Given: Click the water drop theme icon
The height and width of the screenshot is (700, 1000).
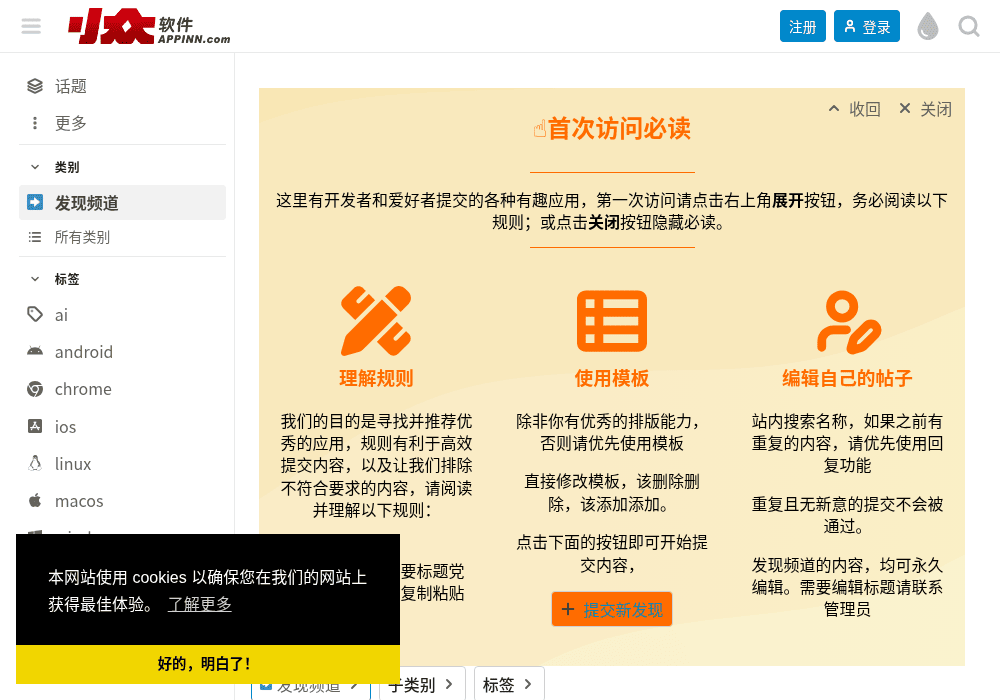Looking at the screenshot, I should tap(928, 26).
